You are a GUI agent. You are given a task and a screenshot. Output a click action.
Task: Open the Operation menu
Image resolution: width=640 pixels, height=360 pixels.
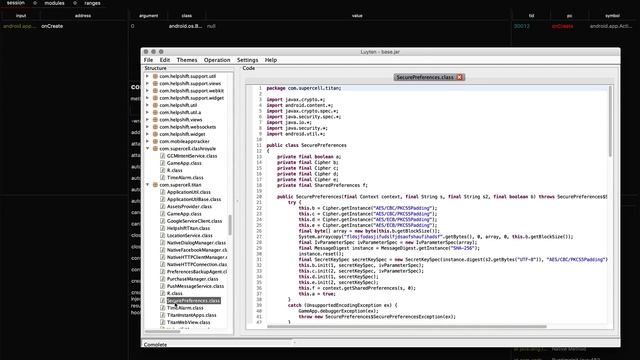[217, 60]
